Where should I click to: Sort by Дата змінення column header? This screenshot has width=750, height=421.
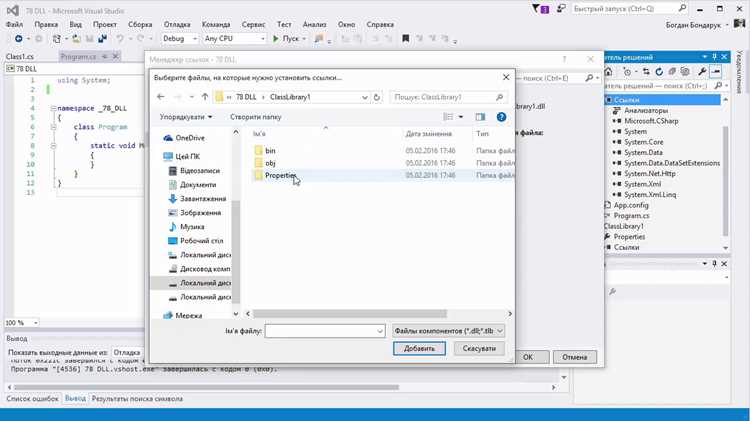click(x=429, y=134)
